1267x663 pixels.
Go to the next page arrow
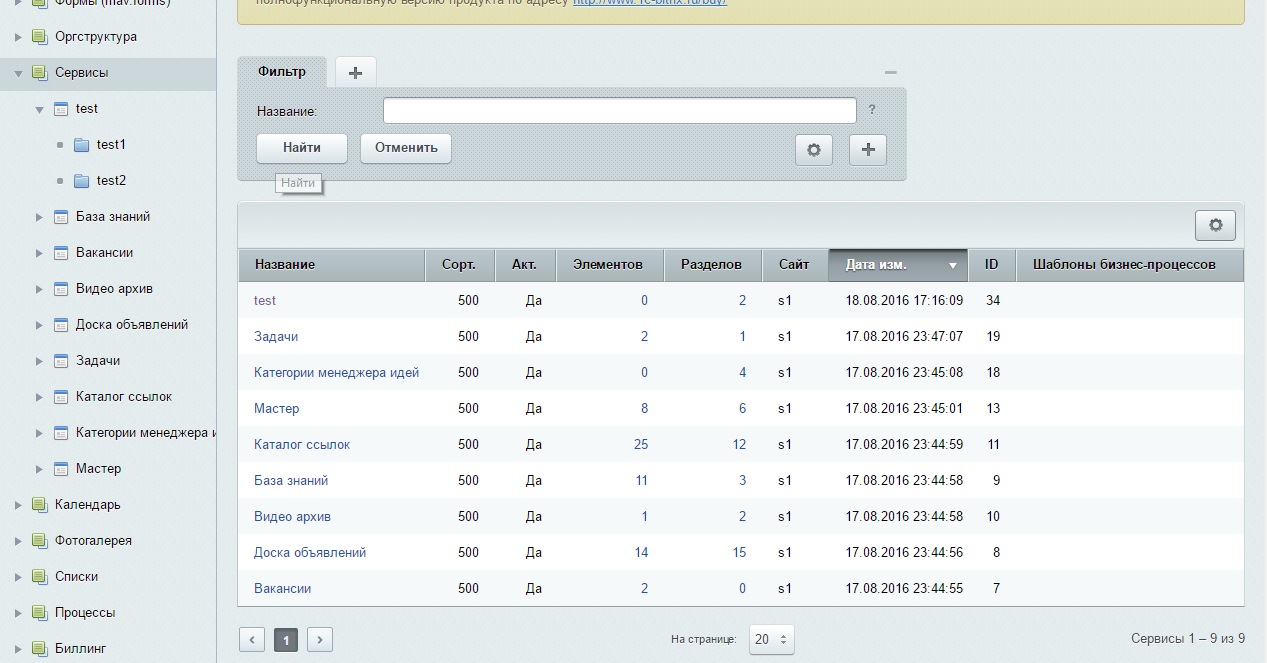319,639
